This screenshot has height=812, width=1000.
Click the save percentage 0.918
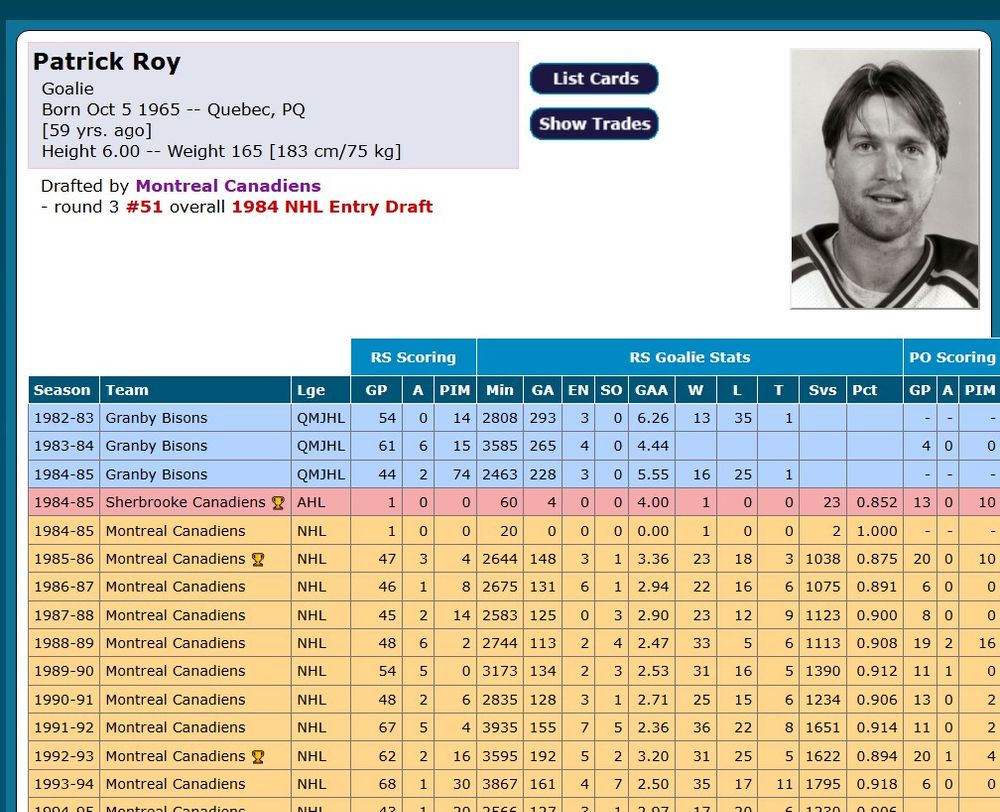[877, 784]
